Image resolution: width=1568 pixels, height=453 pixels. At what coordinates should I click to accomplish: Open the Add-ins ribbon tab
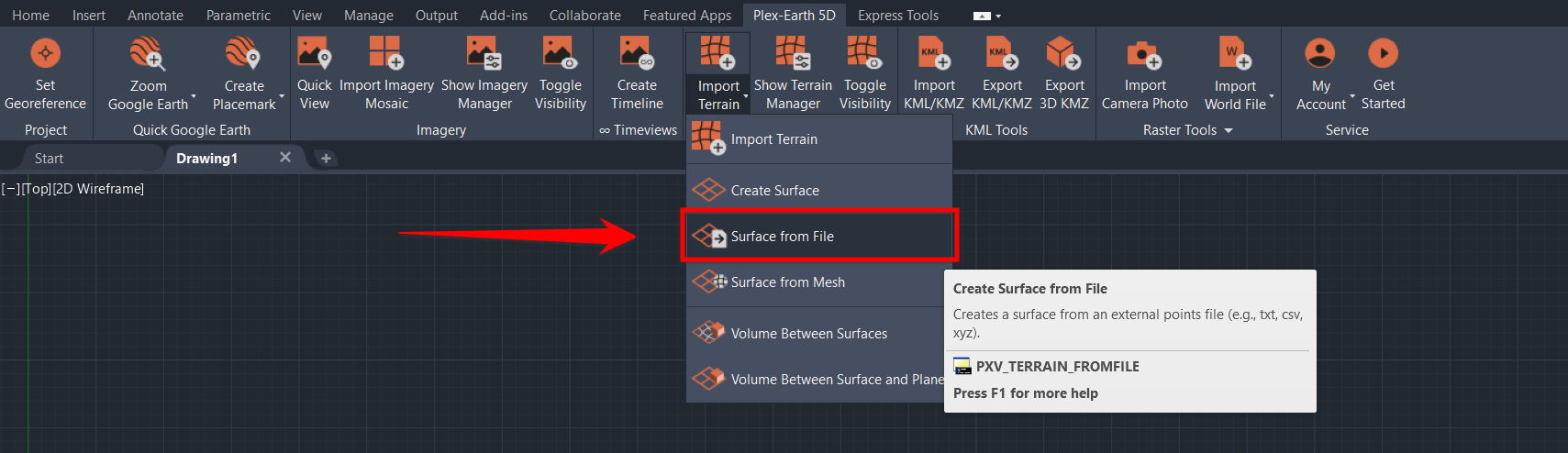pos(504,15)
